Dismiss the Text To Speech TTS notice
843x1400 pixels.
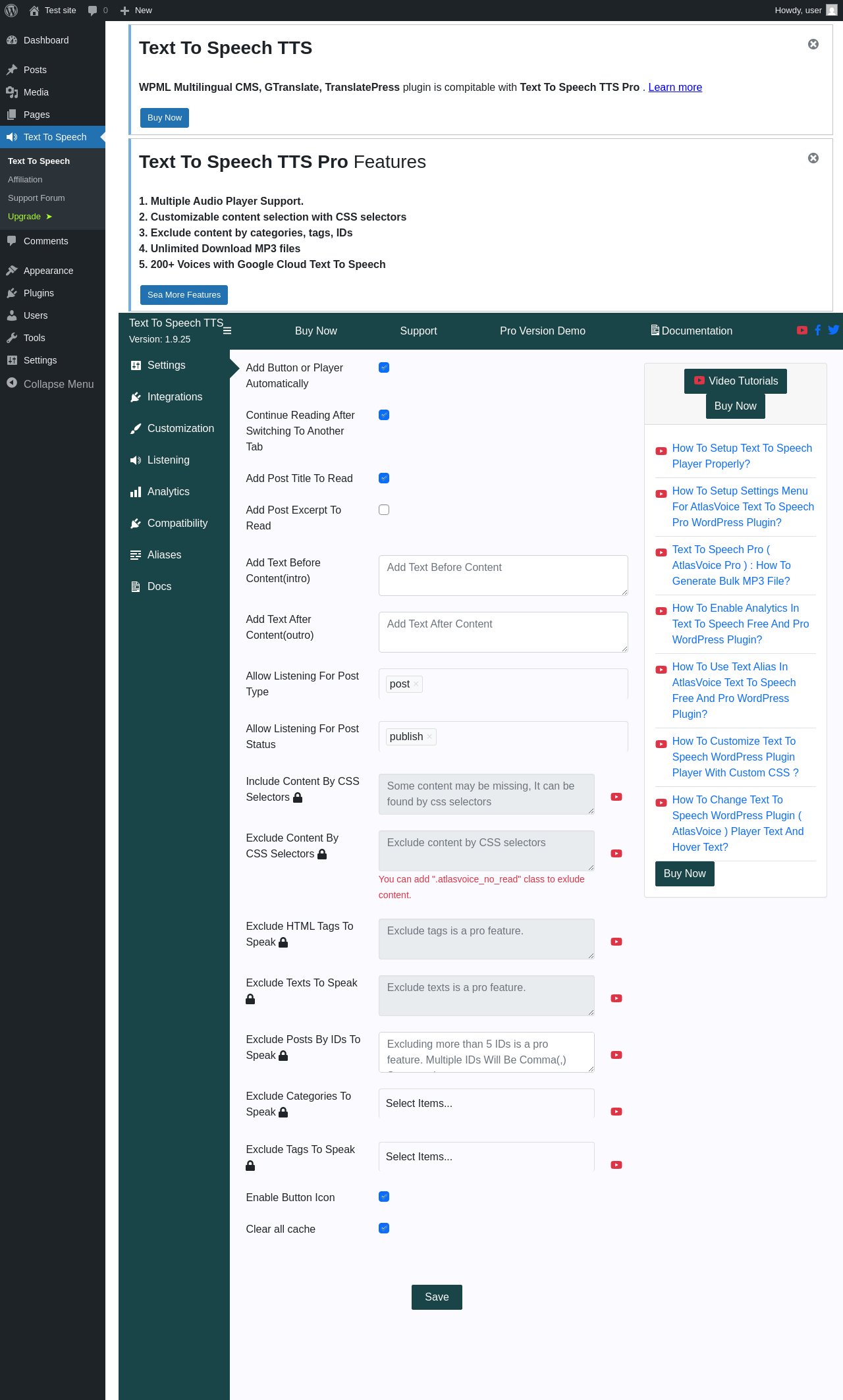tap(813, 44)
